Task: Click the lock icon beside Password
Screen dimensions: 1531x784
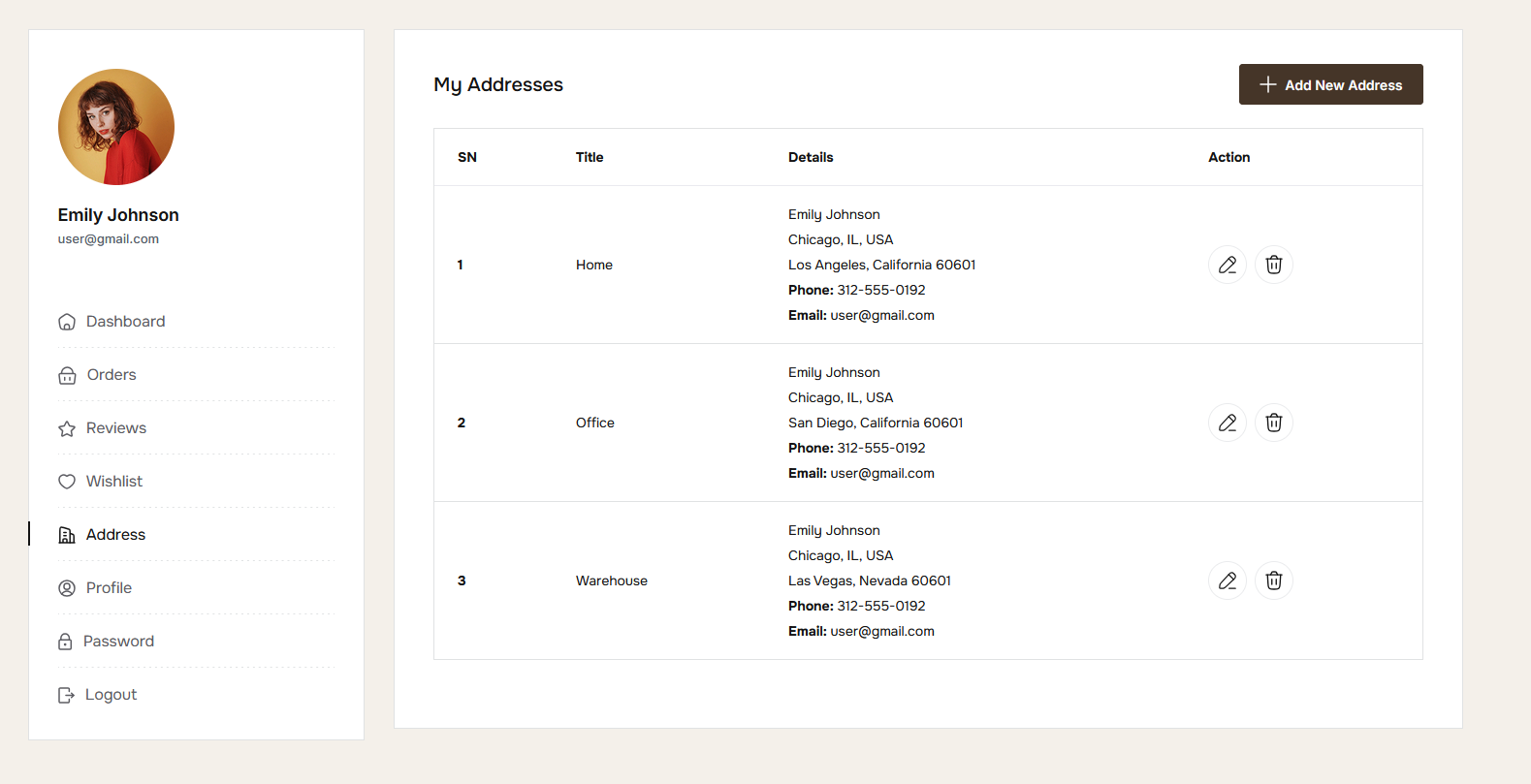Action: point(65,642)
